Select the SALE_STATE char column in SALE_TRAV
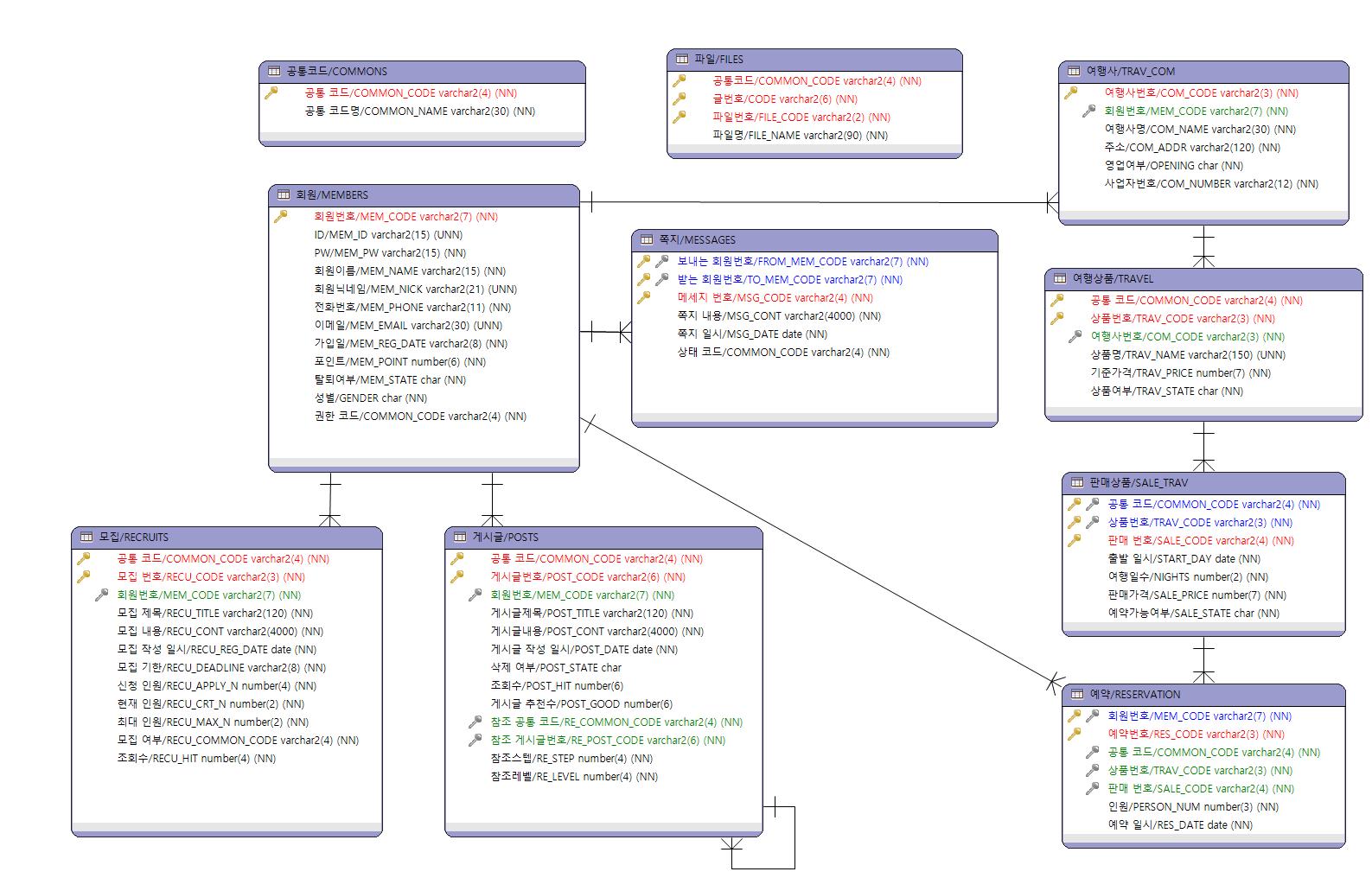 1194,613
